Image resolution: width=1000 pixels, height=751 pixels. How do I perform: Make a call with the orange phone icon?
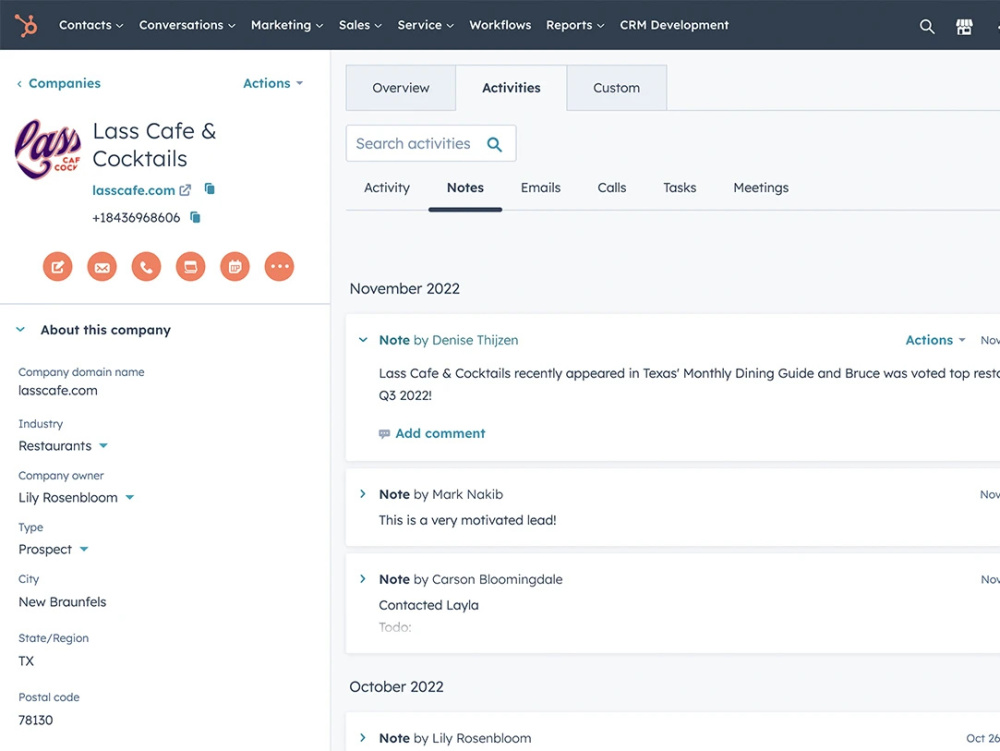coord(146,266)
